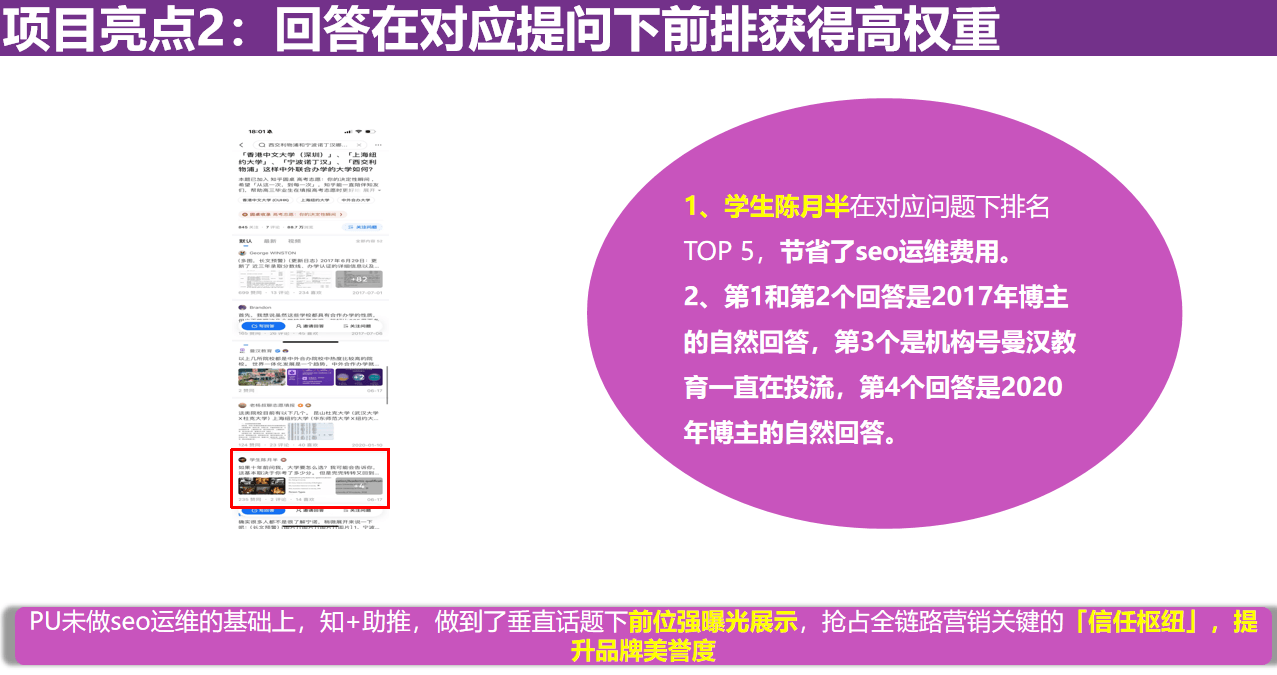The height and width of the screenshot is (675, 1277).
Task: Expand the question description with 展开
Action: tap(371, 190)
